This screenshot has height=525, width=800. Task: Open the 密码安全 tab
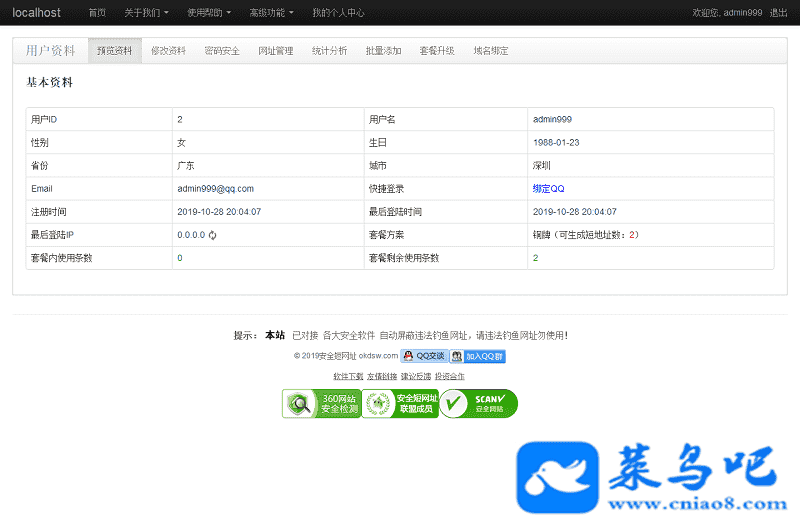click(x=222, y=51)
